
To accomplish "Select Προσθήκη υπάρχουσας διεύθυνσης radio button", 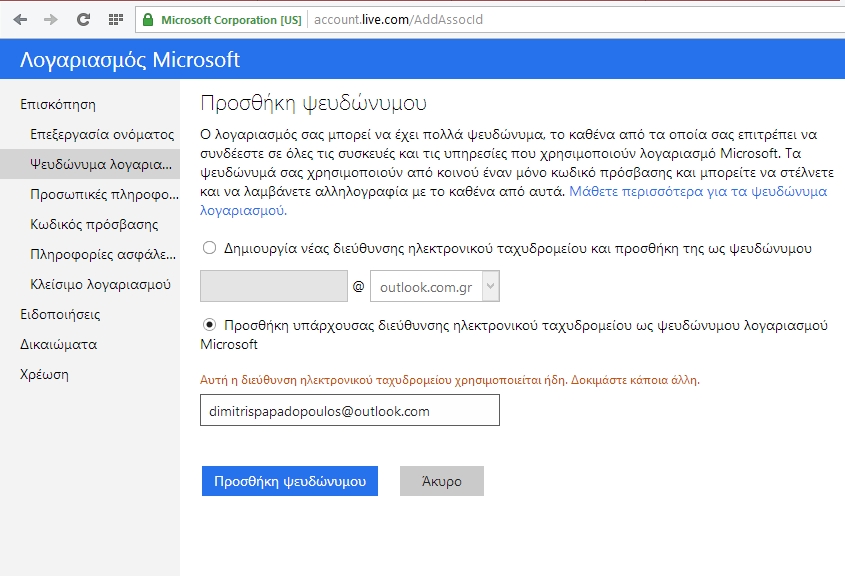I will pyautogui.click(x=209, y=325).
